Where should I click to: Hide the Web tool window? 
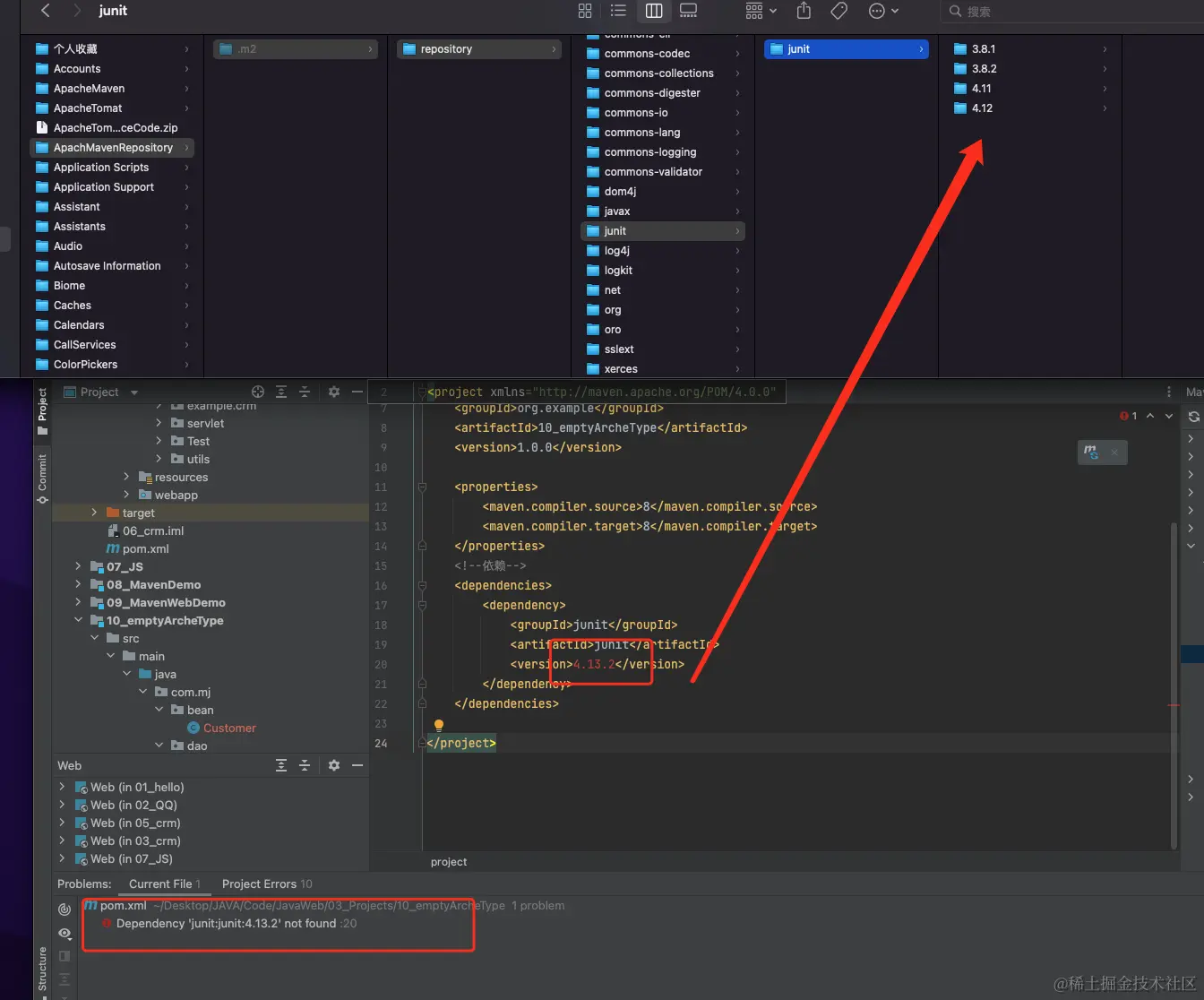pos(357,765)
